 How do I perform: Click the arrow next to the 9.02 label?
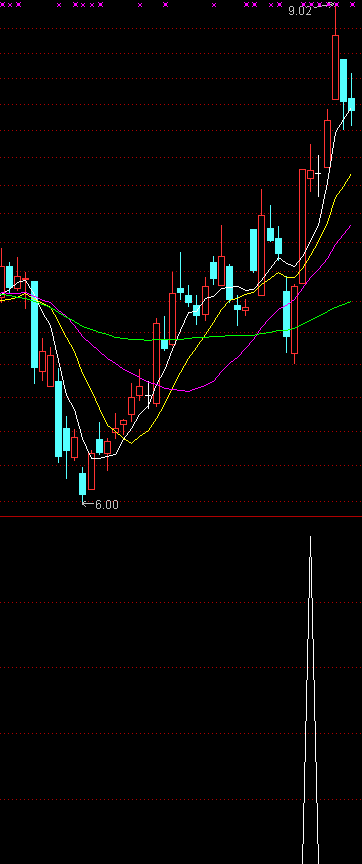tap(324, 6)
